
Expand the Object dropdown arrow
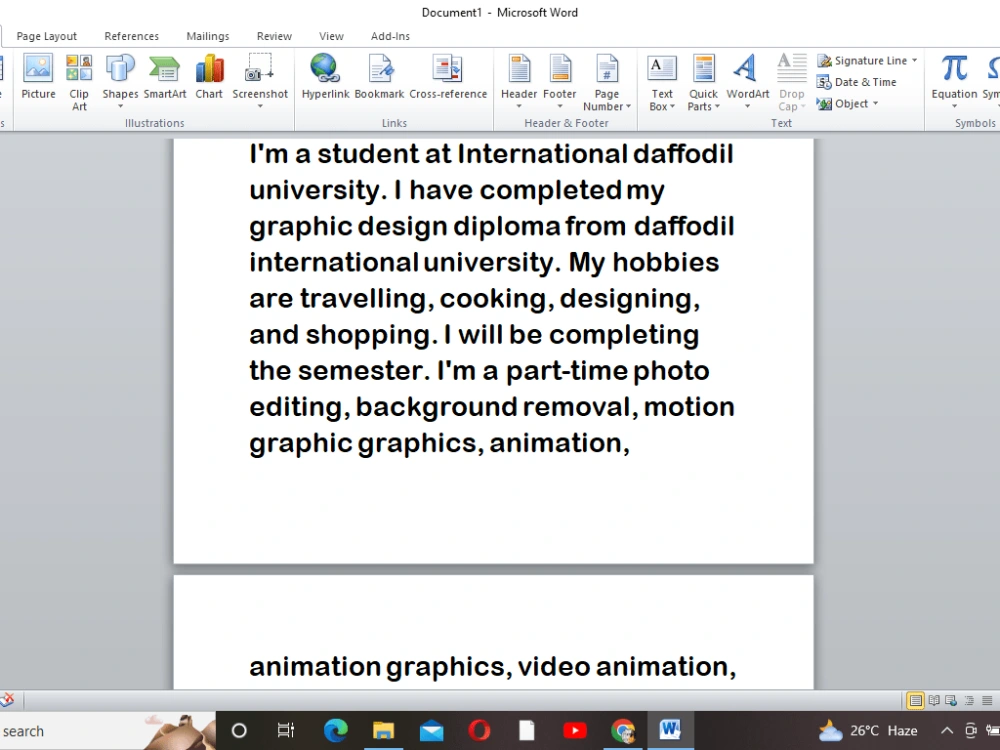pyautogui.click(x=876, y=103)
